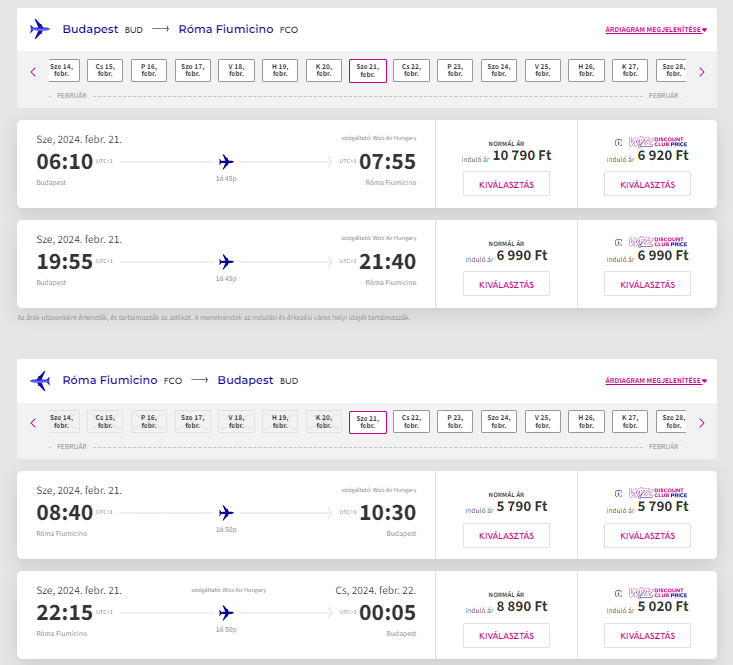Select outbound date K 20 febr.
Screen dimensions: 733x665
pyautogui.click(x=324, y=71)
